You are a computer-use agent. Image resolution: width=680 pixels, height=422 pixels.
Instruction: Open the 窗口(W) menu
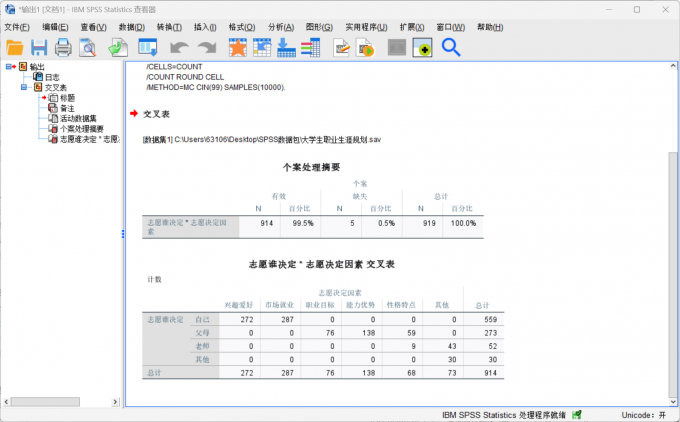click(x=451, y=27)
